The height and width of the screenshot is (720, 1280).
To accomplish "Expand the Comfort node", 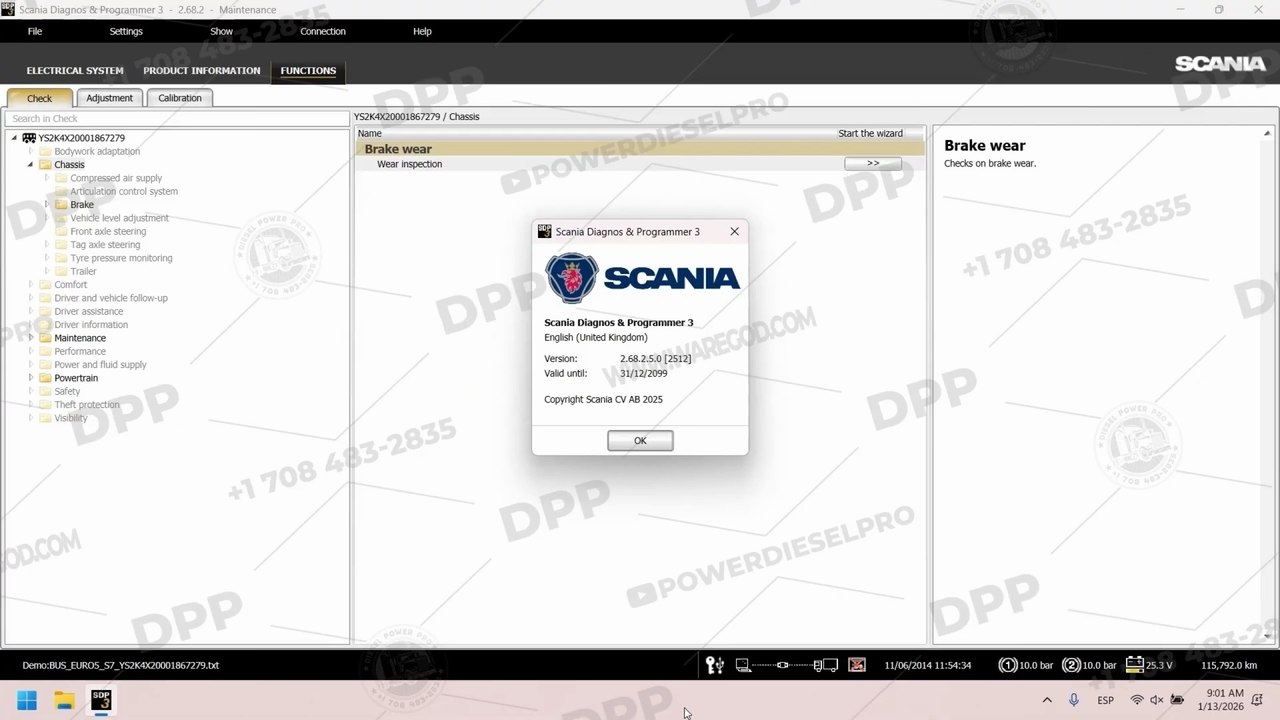I will click(x=31, y=284).
